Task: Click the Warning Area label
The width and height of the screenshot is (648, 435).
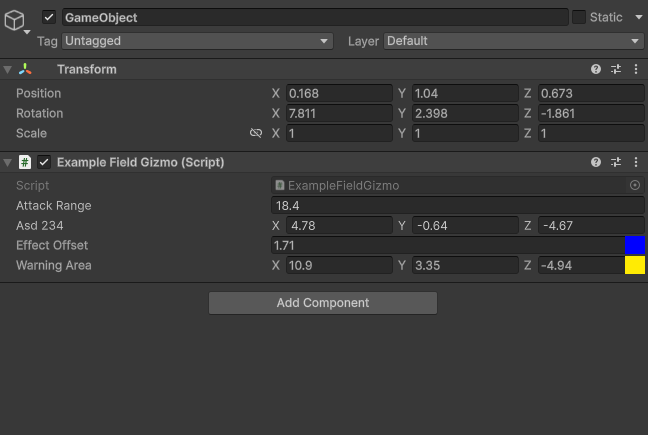Action: (54, 265)
